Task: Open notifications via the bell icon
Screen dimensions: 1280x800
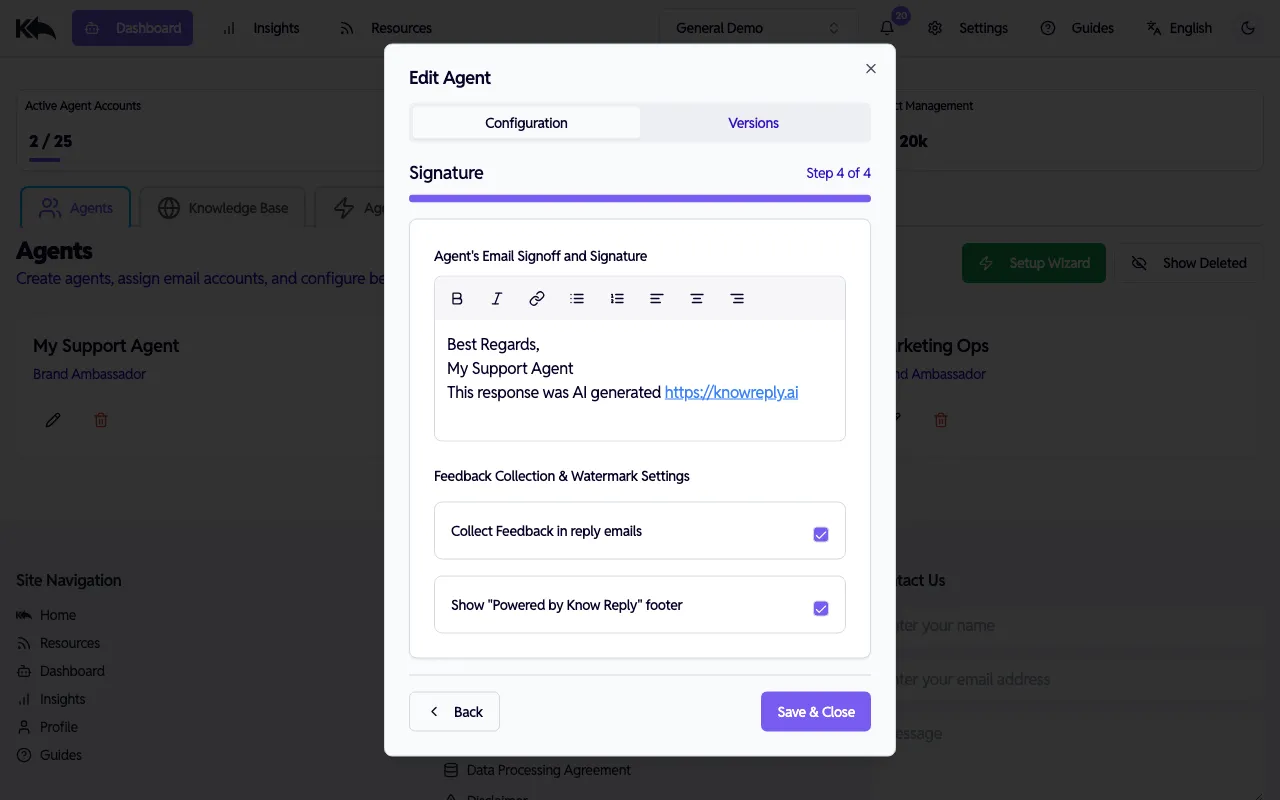Action: pyautogui.click(x=886, y=28)
